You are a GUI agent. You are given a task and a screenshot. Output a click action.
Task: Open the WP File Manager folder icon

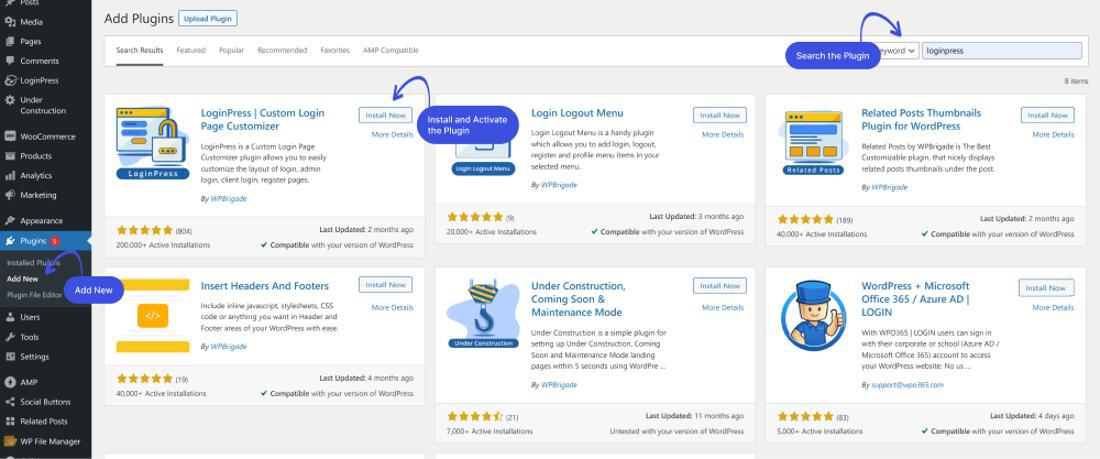pyautogui.click(x=10, y=441)
